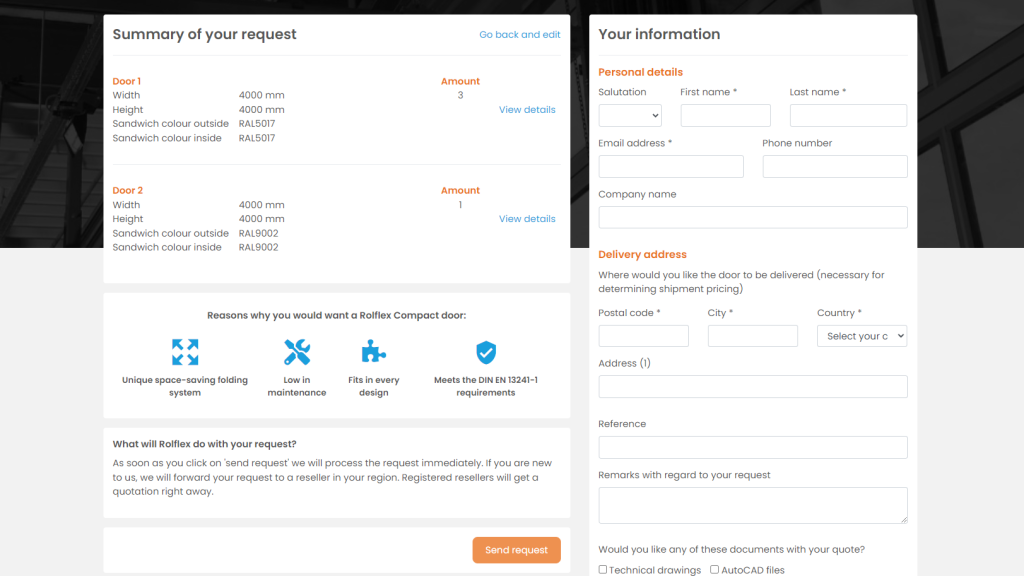
Task: Enable the AutoCAD files checkbox
Action: 714,570
